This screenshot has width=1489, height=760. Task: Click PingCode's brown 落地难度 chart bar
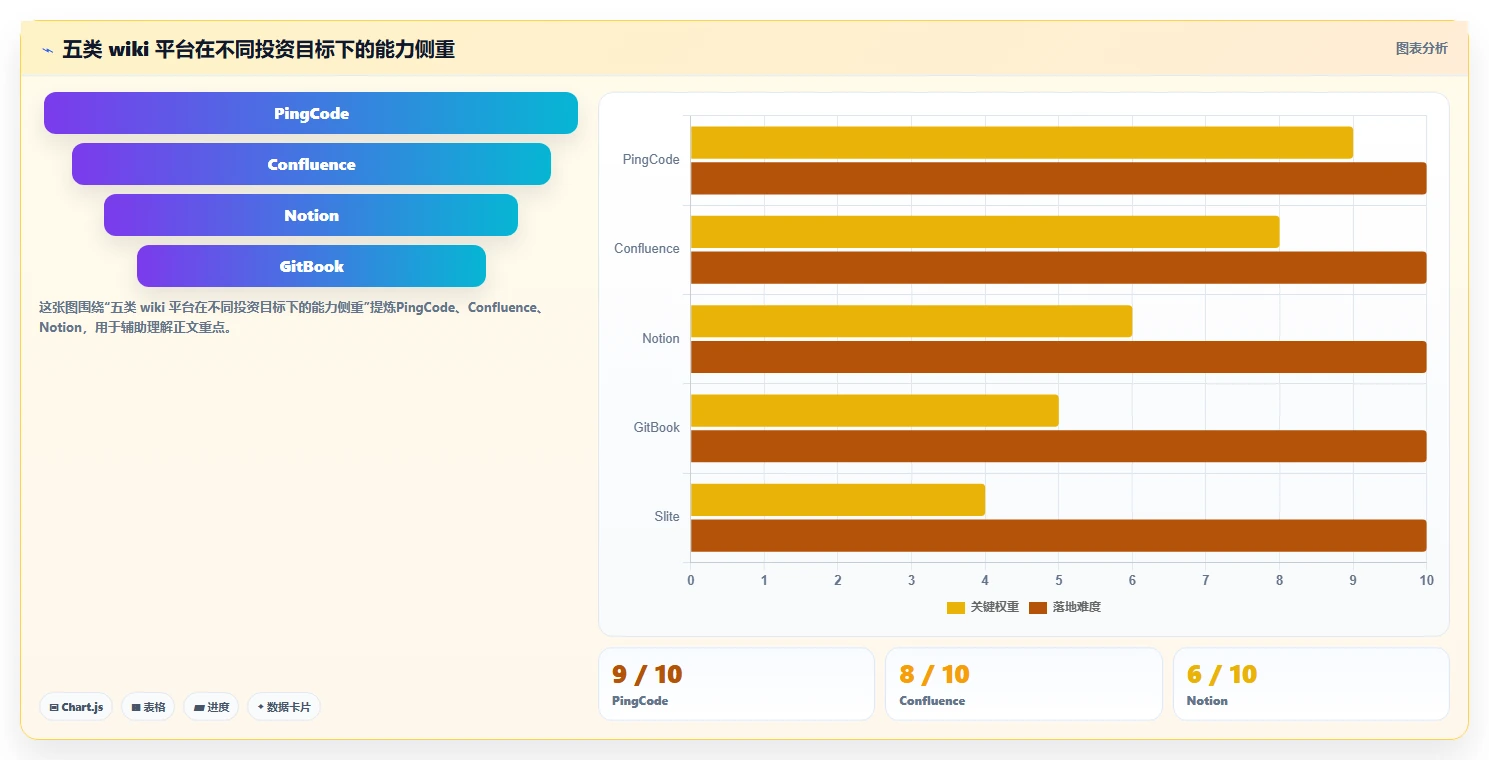coord(1058,178)
